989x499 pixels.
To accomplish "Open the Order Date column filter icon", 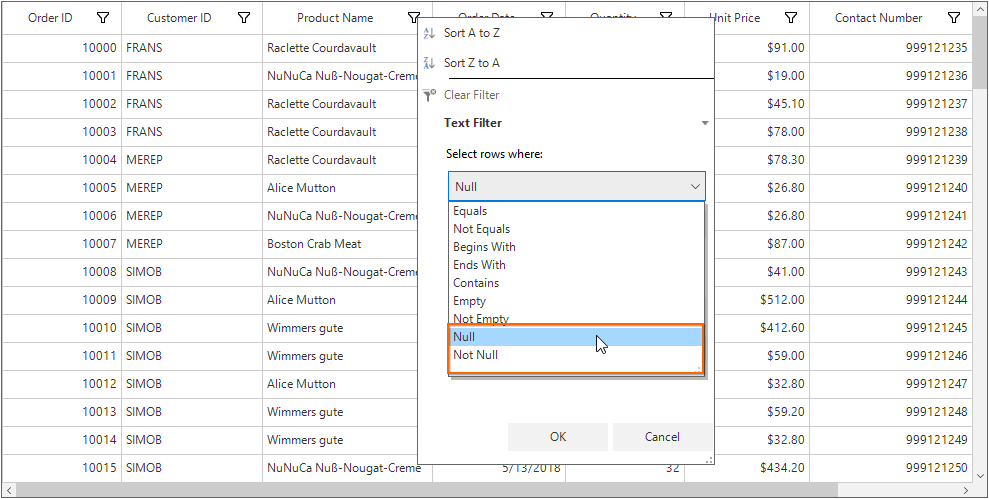I will click(x=547, y=15).
